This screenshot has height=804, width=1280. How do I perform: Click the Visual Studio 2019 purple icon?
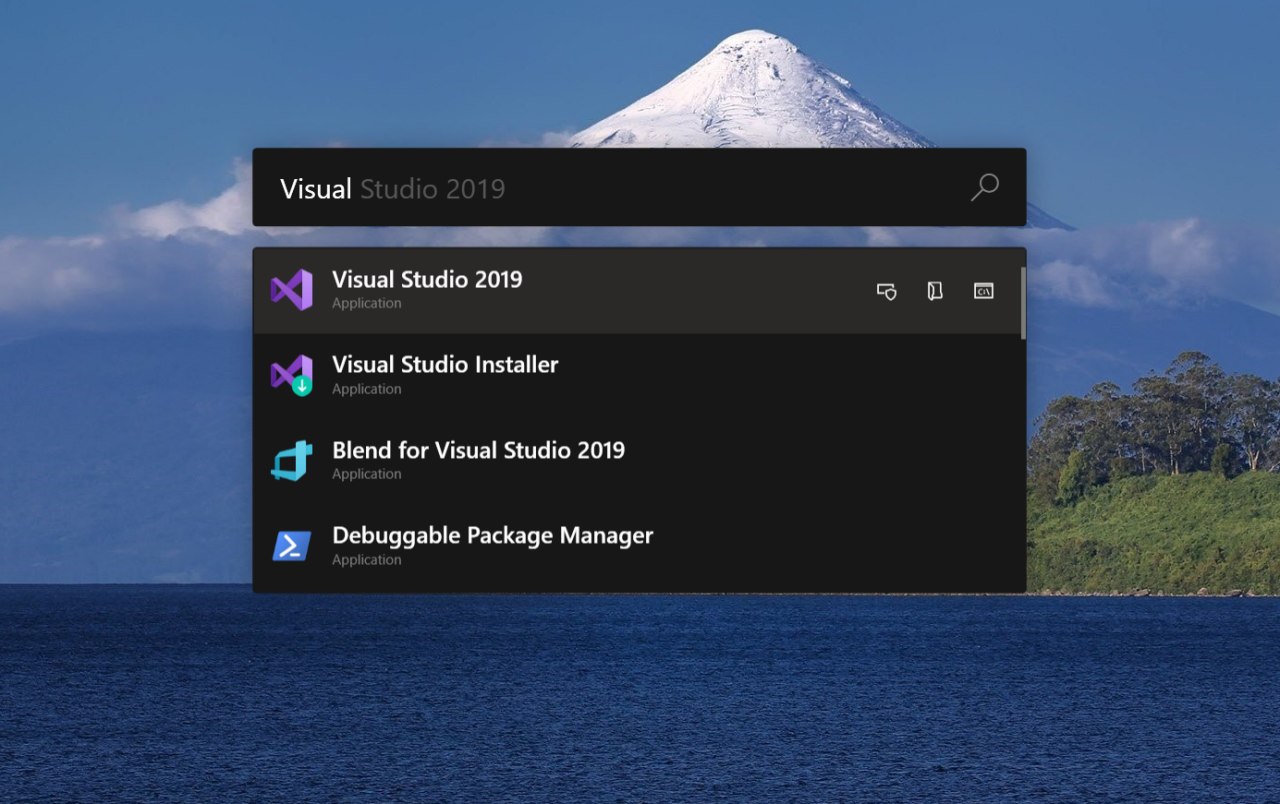pos(291,290)
